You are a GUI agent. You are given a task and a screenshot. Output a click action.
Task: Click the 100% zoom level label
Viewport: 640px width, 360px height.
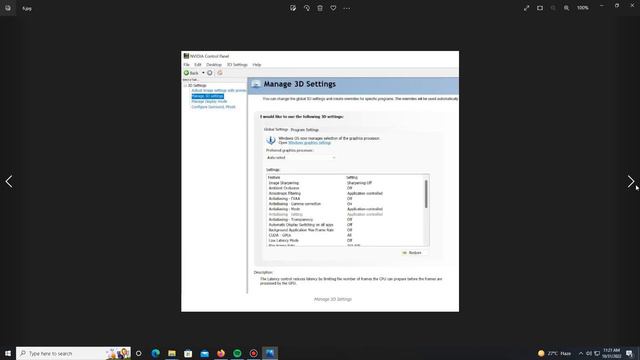[x=583, y=8]
